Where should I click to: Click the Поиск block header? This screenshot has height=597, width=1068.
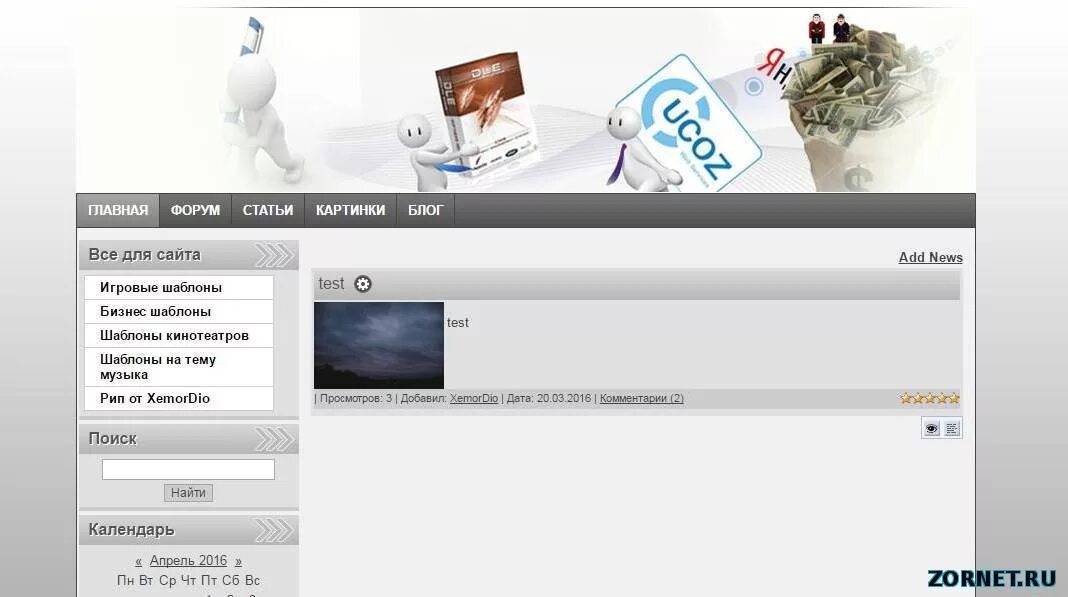coord(189,439)
